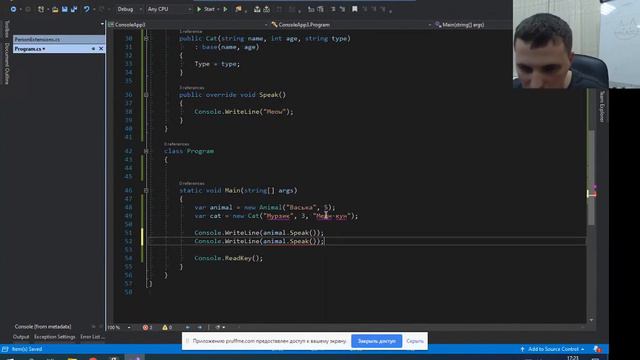Click the next issue arrow below editor

click(x=200, y=327)
